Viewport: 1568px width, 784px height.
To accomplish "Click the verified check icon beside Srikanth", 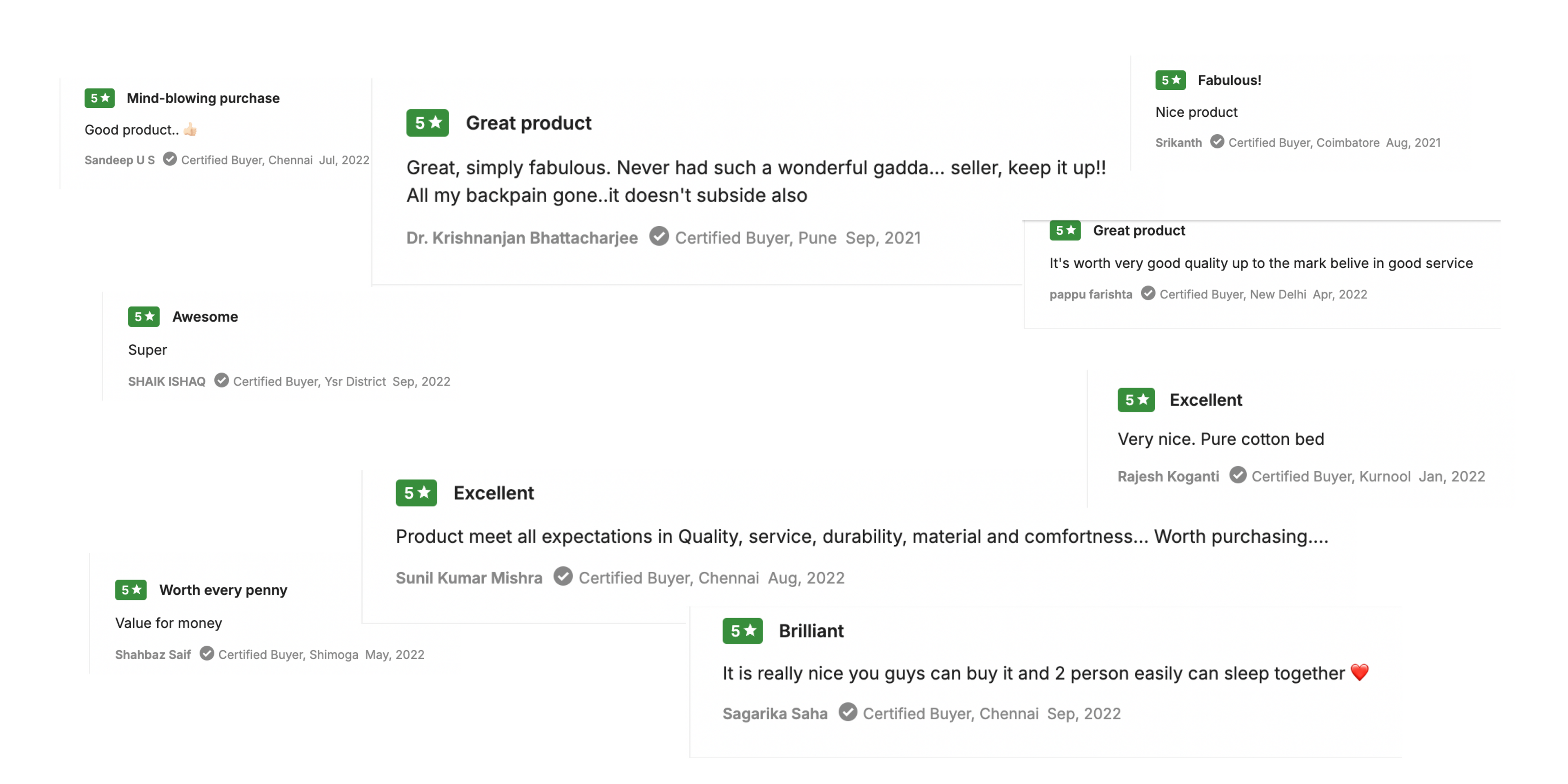I will click(1217, 141).
